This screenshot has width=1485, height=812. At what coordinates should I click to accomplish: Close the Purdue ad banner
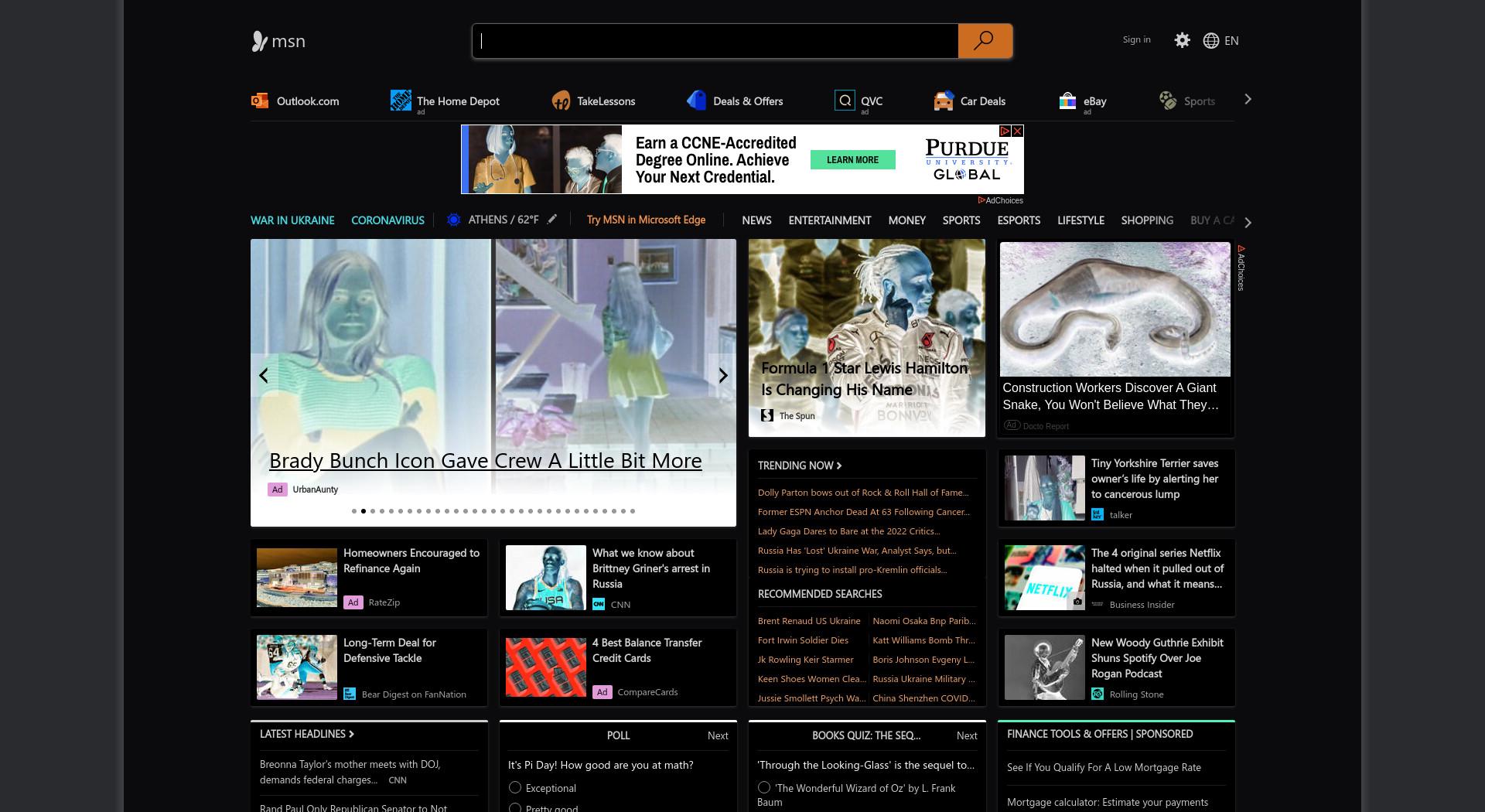[x=1018, y=131]
